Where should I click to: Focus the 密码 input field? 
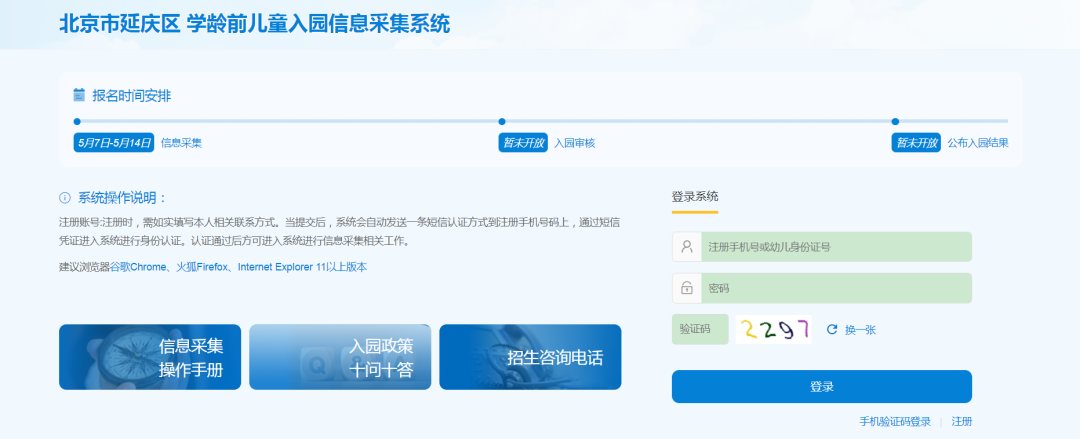(x=836, y=288)
